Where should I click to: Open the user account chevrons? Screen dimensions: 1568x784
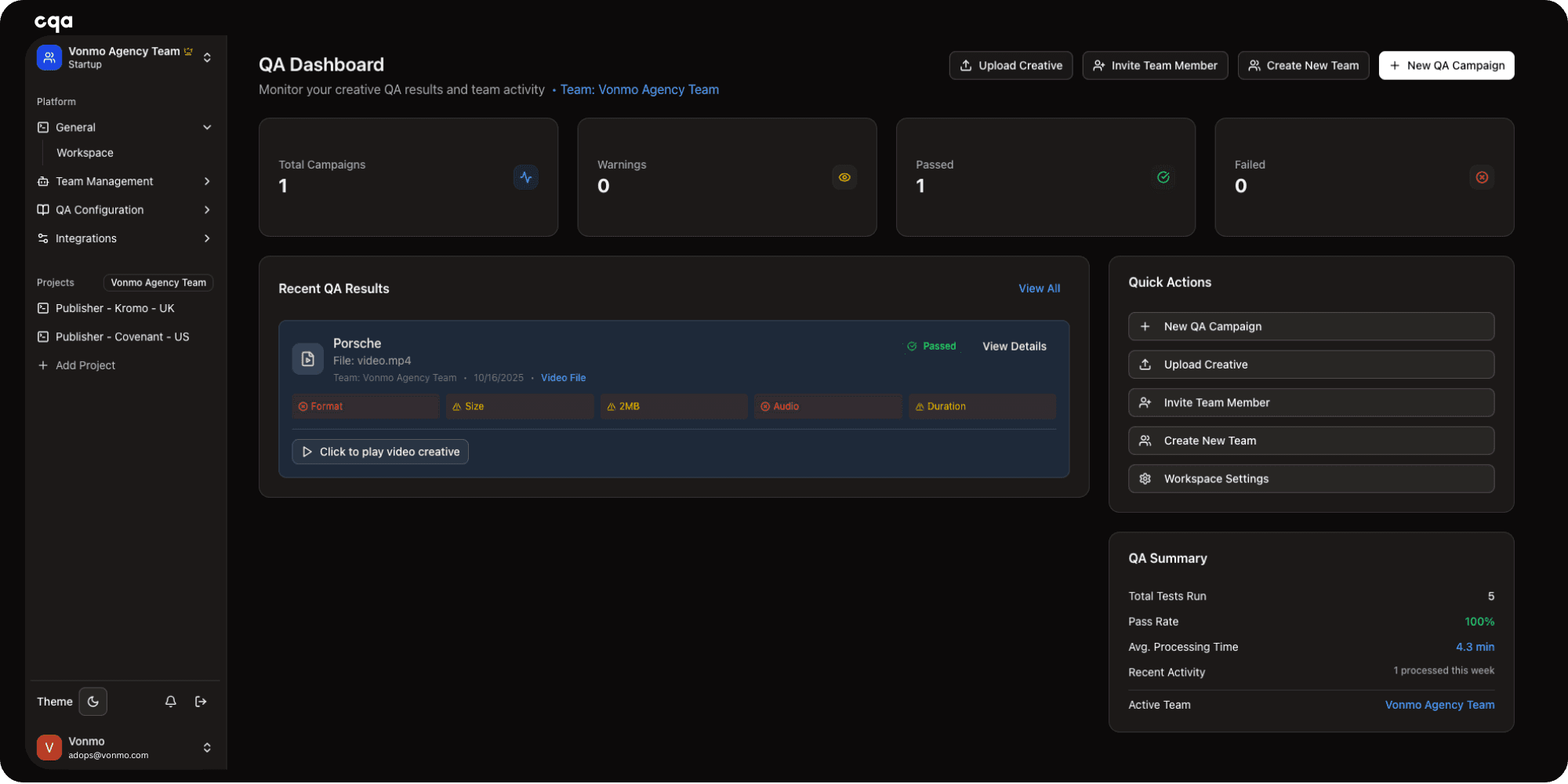point(207,748)
